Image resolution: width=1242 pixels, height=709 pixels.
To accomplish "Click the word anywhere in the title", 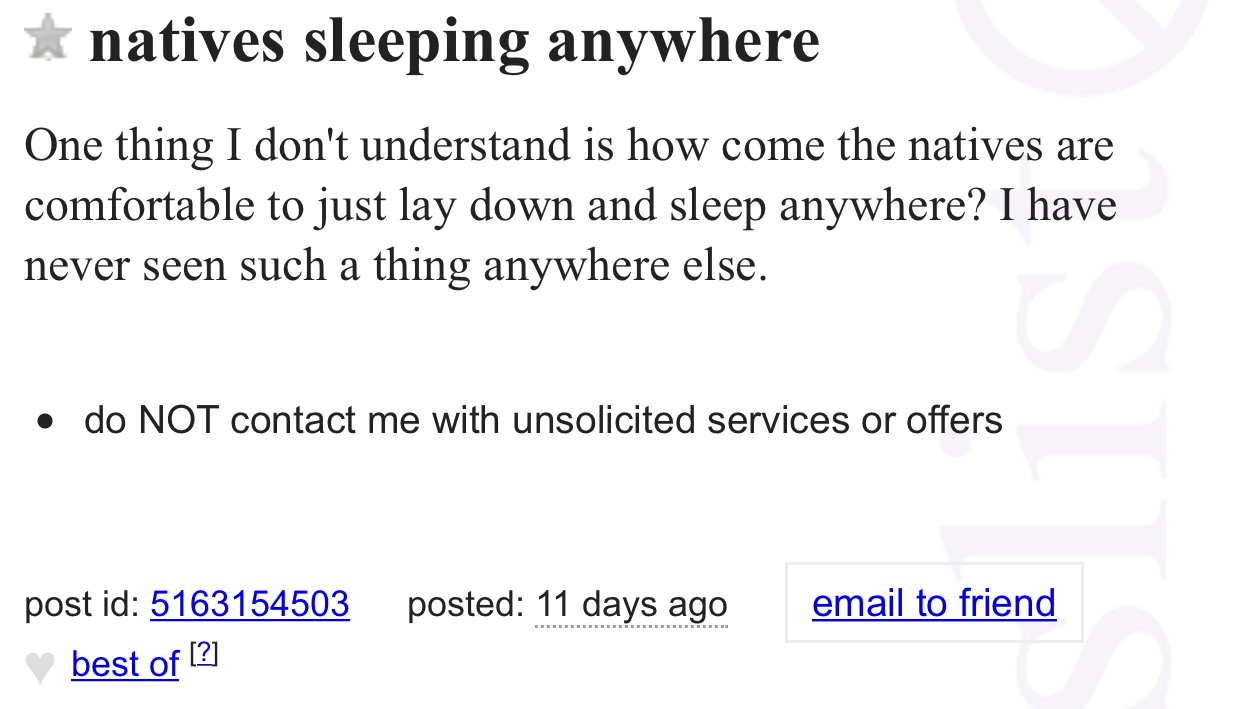I will tap(683, 41).
